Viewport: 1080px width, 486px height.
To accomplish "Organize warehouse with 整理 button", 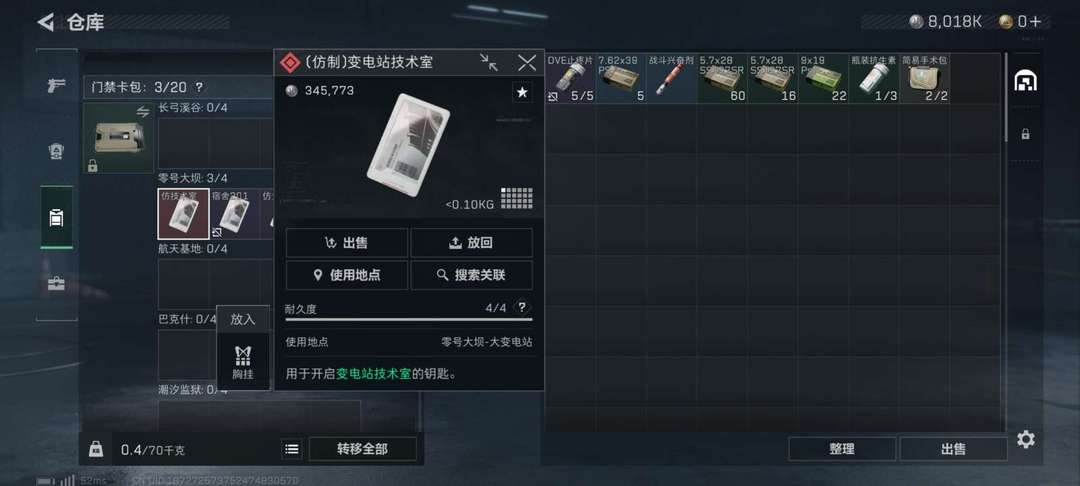I will (x=842, y=449).
